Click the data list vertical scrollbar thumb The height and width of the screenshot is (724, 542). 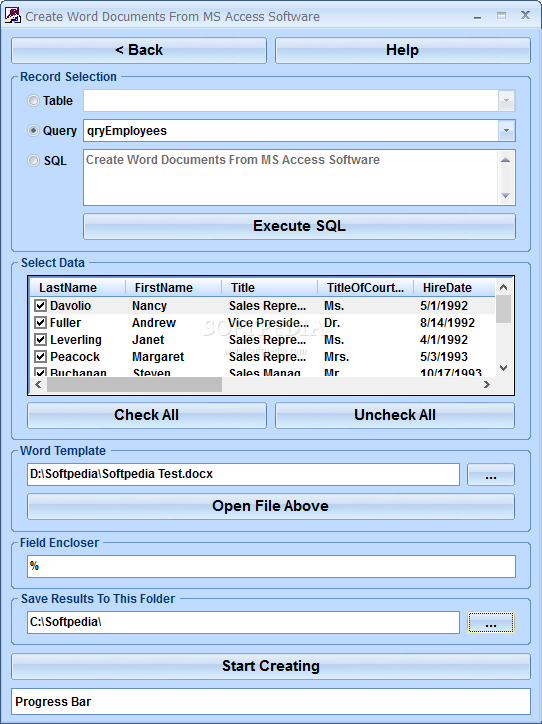tap(504, 309)
